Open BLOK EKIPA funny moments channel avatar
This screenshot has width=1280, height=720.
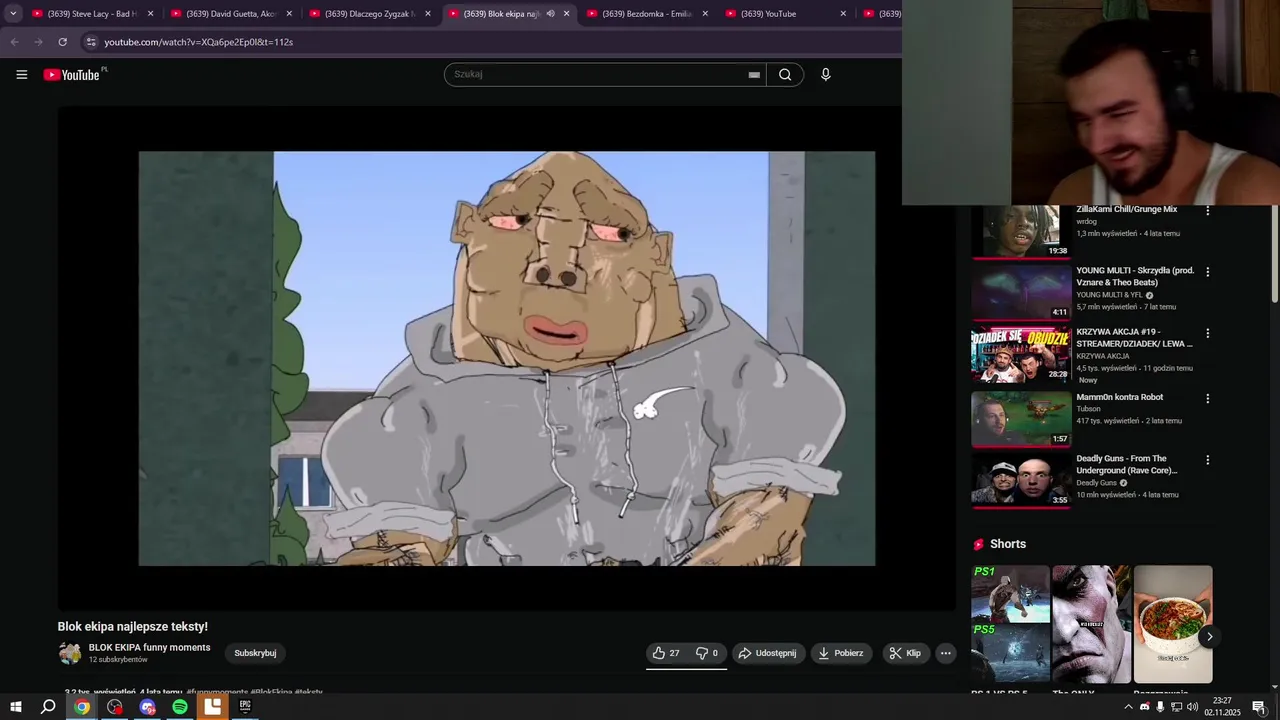[70, 653]
